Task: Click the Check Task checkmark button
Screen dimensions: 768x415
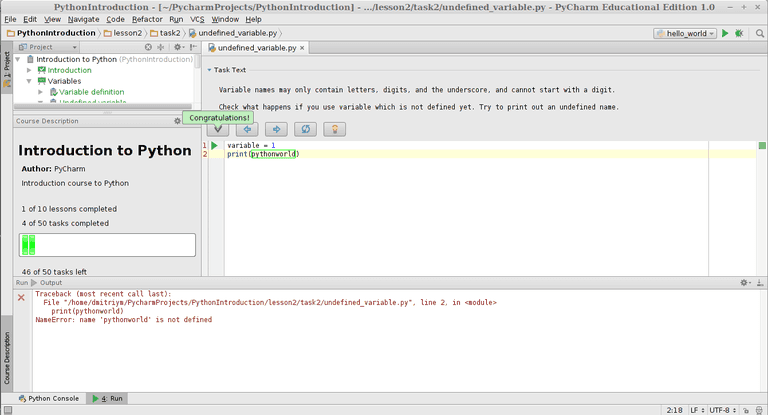Action: pos(218,129)
